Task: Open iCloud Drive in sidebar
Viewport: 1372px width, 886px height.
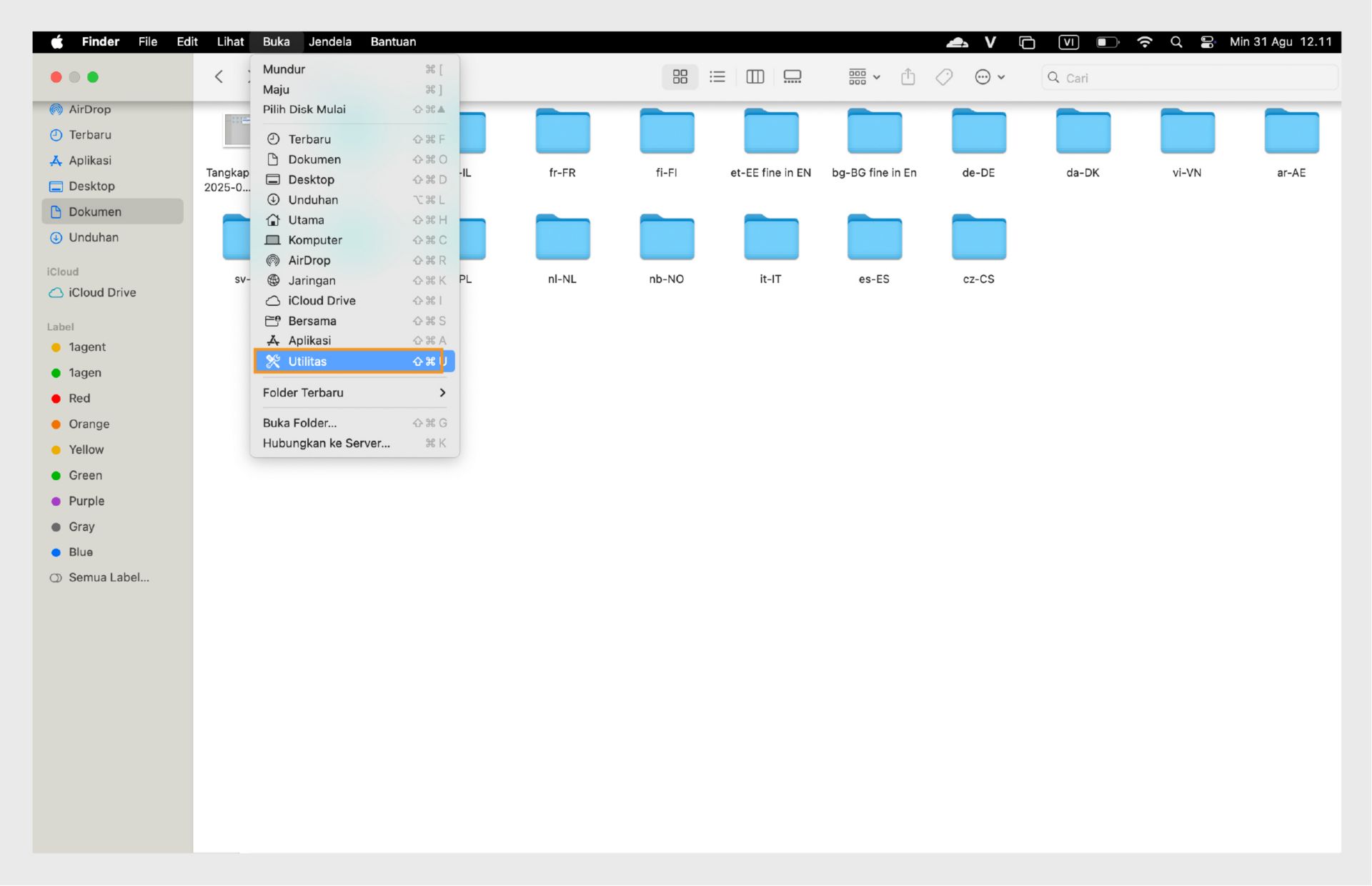Action: click(101, 293)
